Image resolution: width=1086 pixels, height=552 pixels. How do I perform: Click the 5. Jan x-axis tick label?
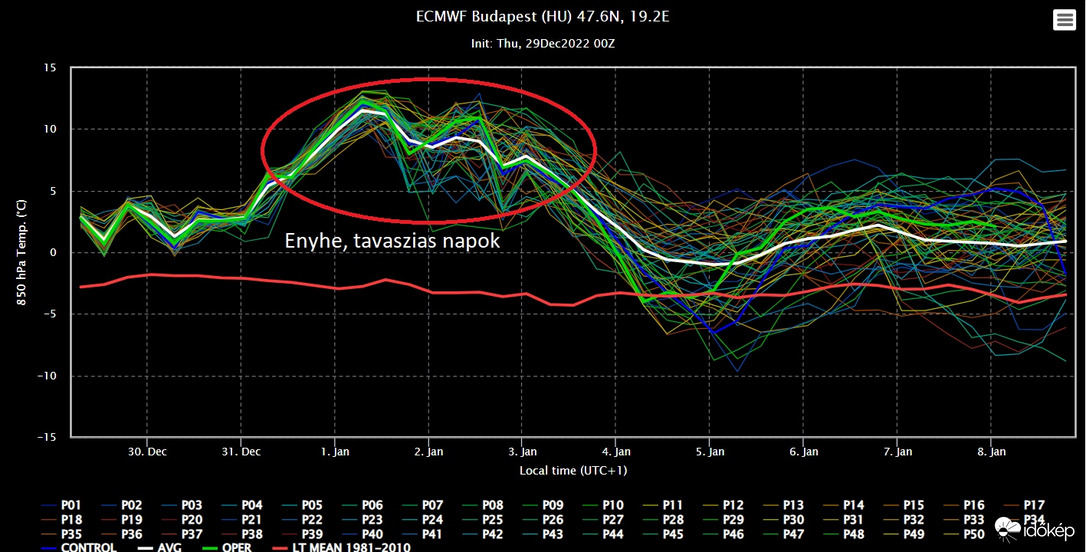(x=709, y=452)
